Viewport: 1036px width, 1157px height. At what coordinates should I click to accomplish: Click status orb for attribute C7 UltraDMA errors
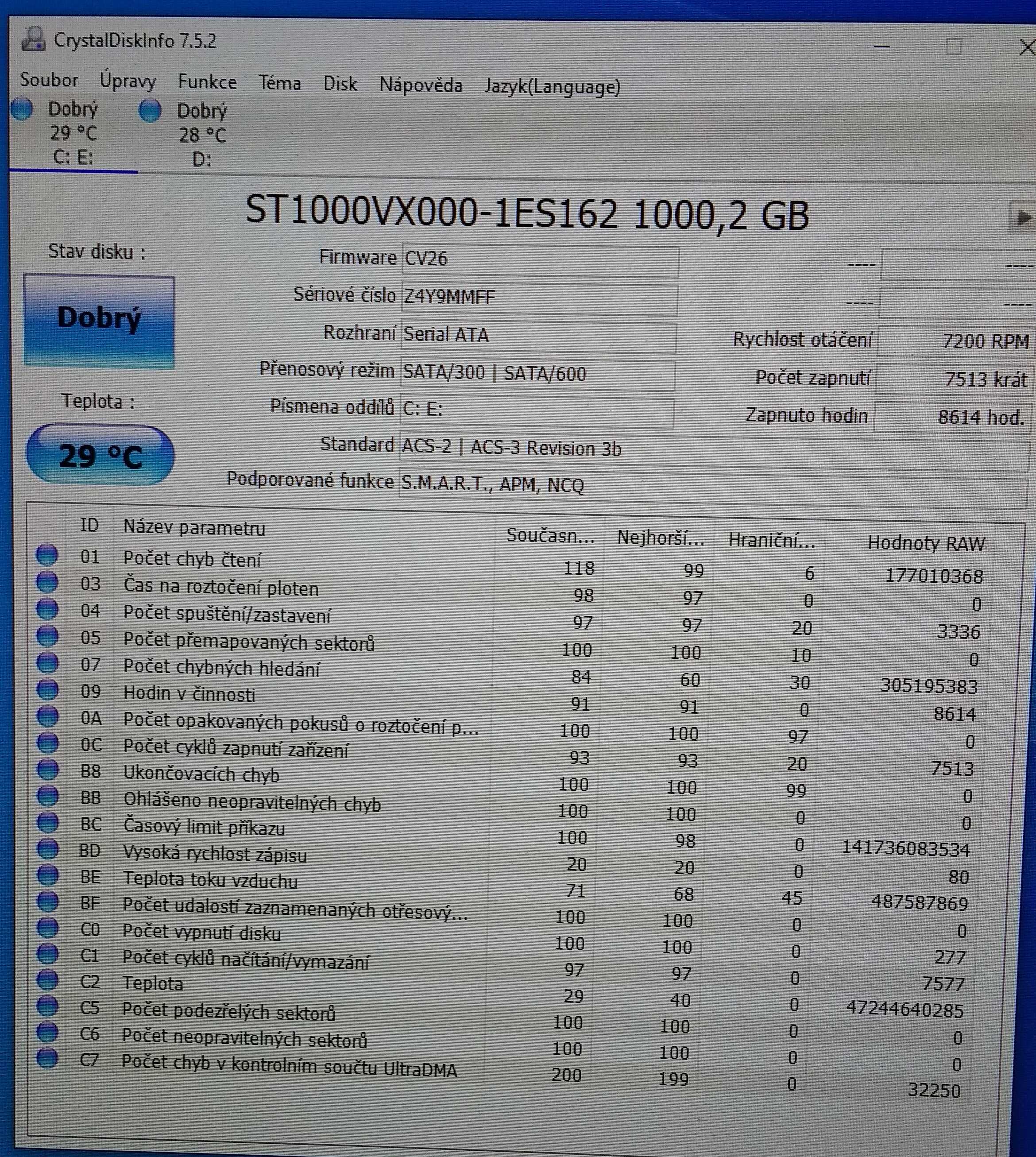[x=47, y=1058]
